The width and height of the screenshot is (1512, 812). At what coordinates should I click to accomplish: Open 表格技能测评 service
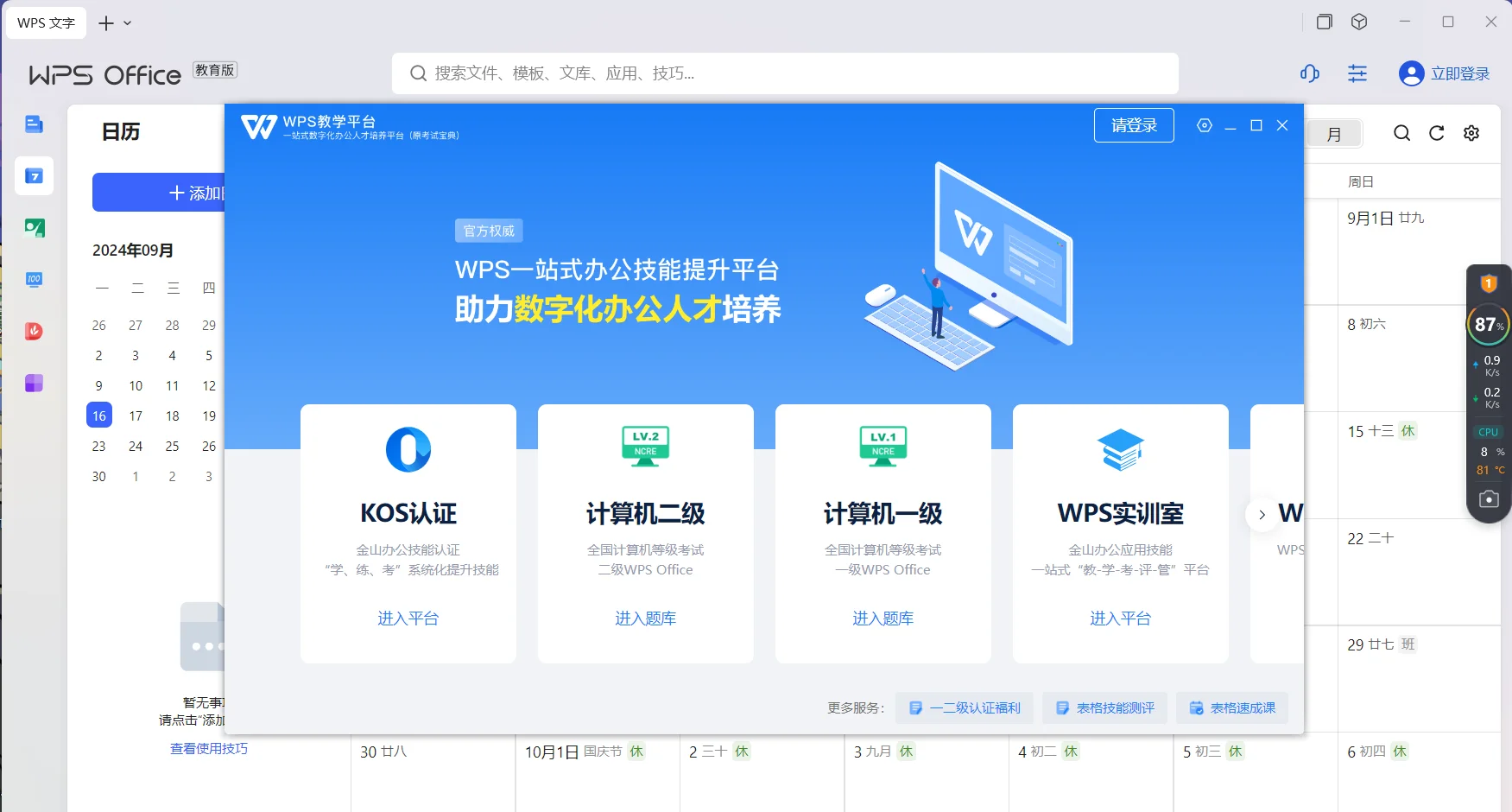[1105, 708]
